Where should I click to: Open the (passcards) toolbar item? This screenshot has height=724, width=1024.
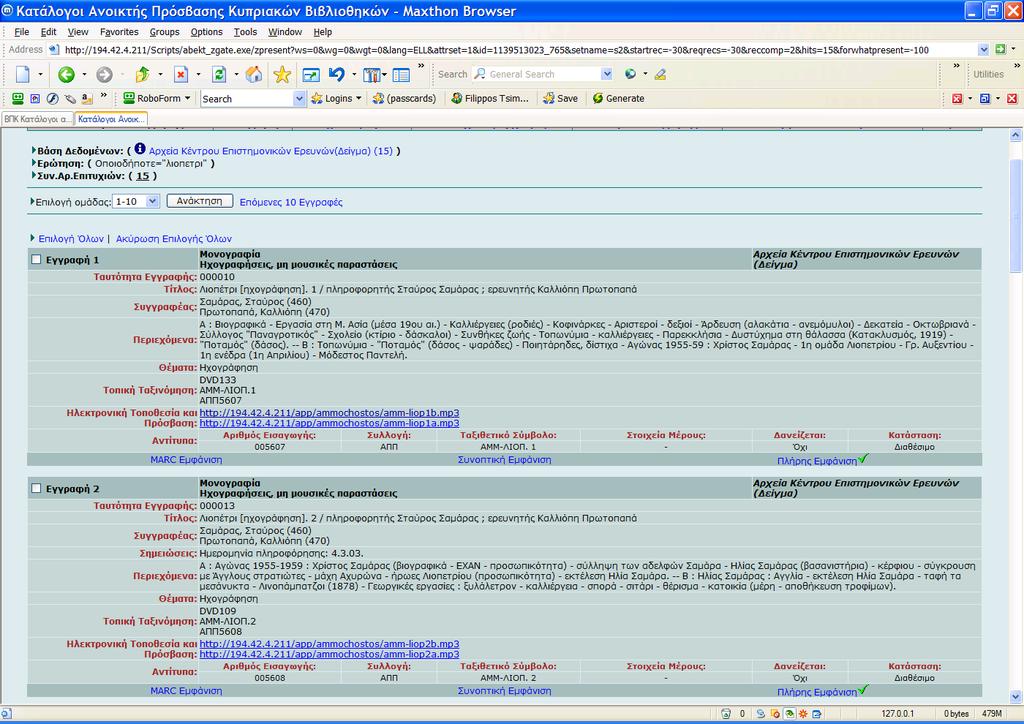coord(404,99)
